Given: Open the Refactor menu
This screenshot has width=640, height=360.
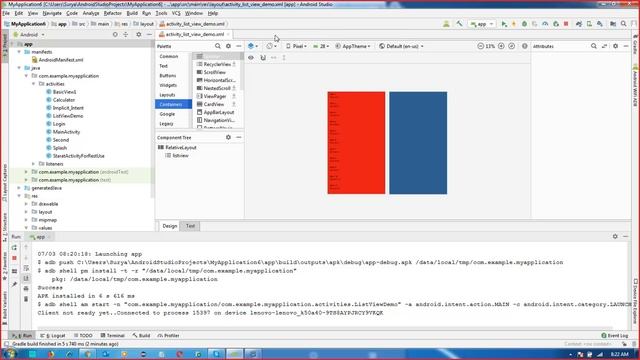Looking at the screenshot, I should coord(112,13).
